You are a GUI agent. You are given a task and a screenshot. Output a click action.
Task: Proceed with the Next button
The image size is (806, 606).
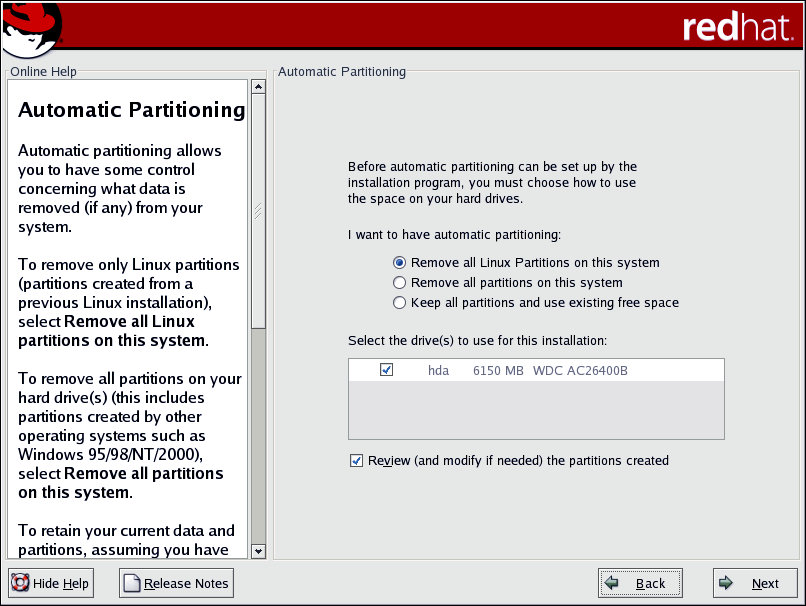755,583
